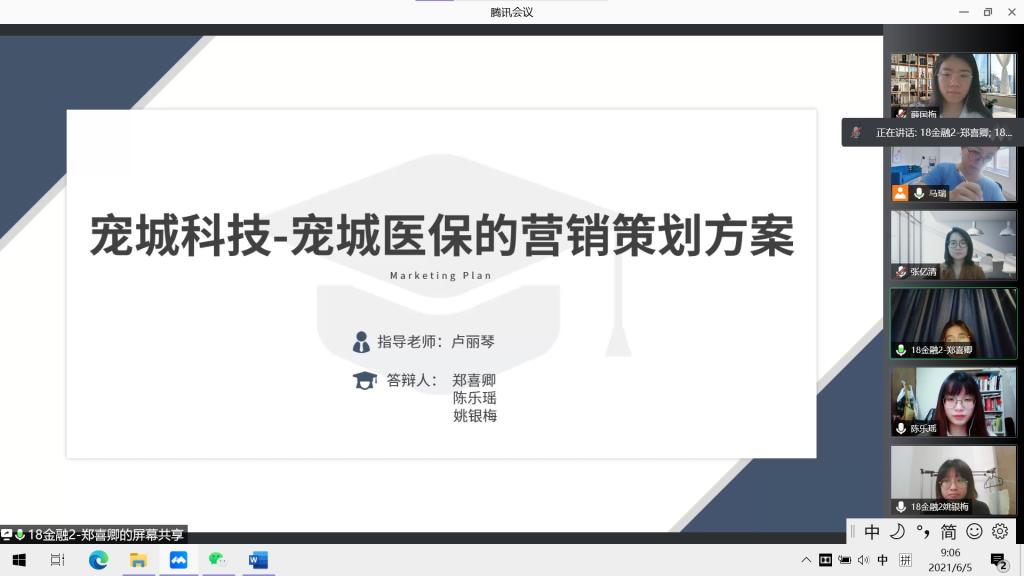Open IME settings gear in the input toolbar
This screenshot has width=1024, height=576.
999,532
